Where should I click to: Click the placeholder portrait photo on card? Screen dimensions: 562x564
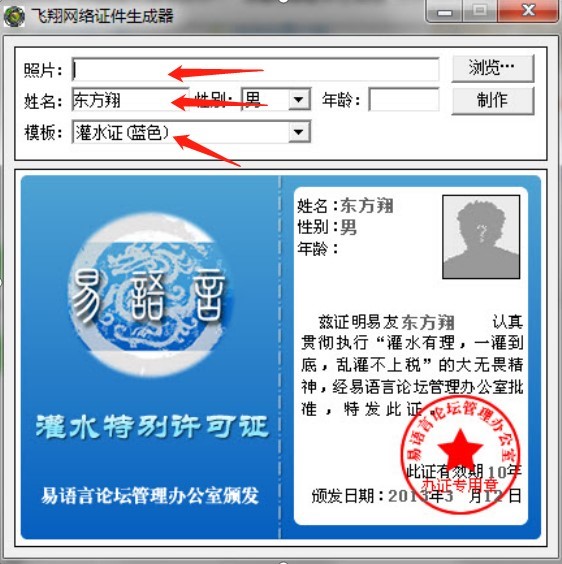coord(481,237)
